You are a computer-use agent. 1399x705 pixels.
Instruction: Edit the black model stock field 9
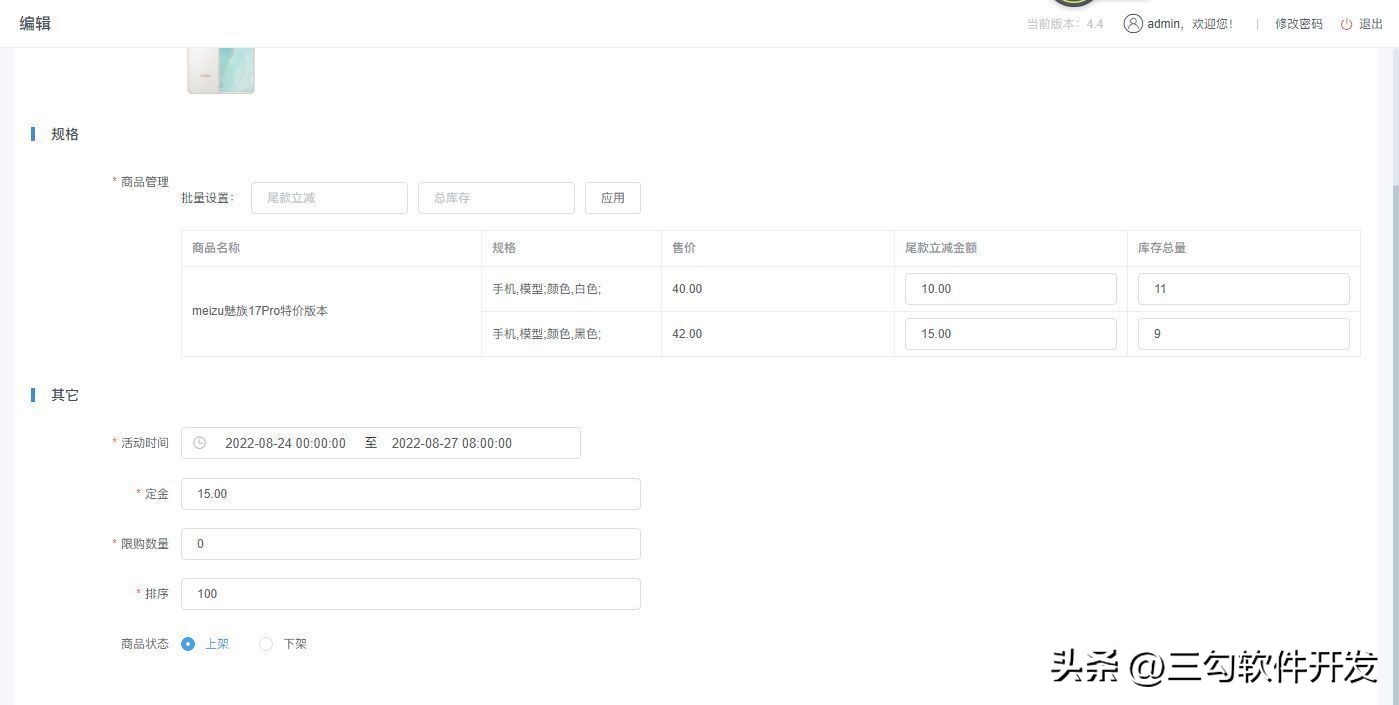(x=1243, y=334)
